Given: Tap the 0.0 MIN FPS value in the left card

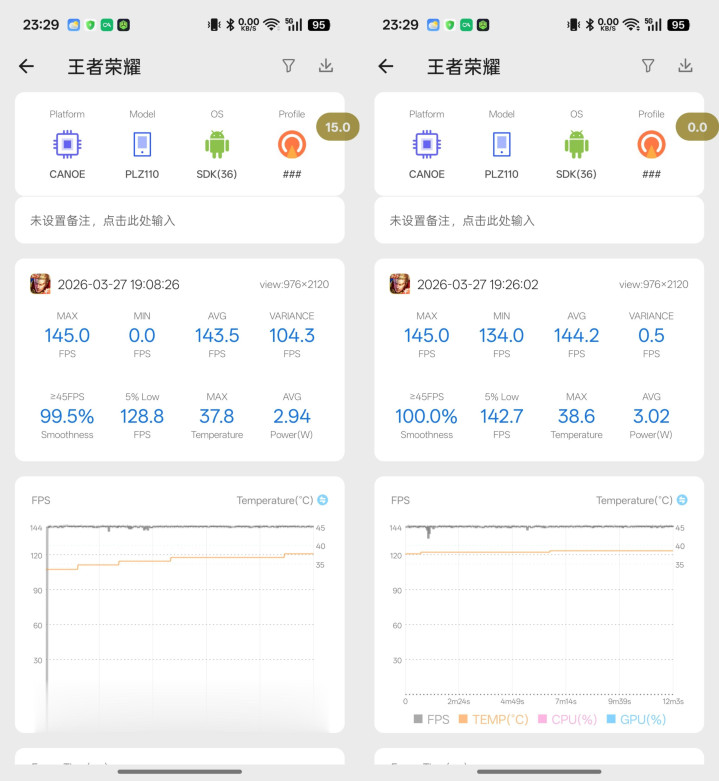Looking at the screenshot, I should (142, 336).
